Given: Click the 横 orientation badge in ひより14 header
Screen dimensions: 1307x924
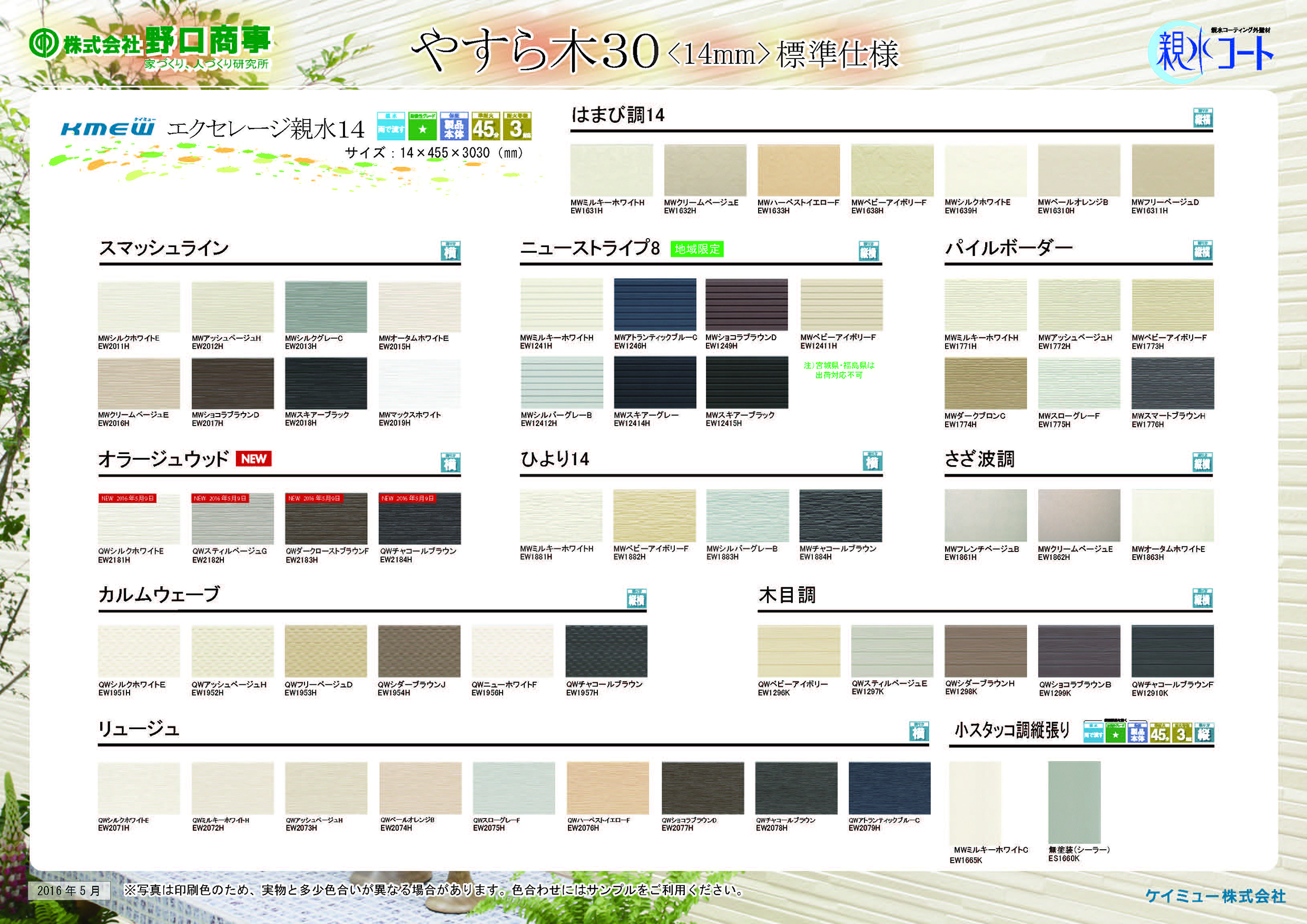Looking at the screenshot, I should 872,461.
